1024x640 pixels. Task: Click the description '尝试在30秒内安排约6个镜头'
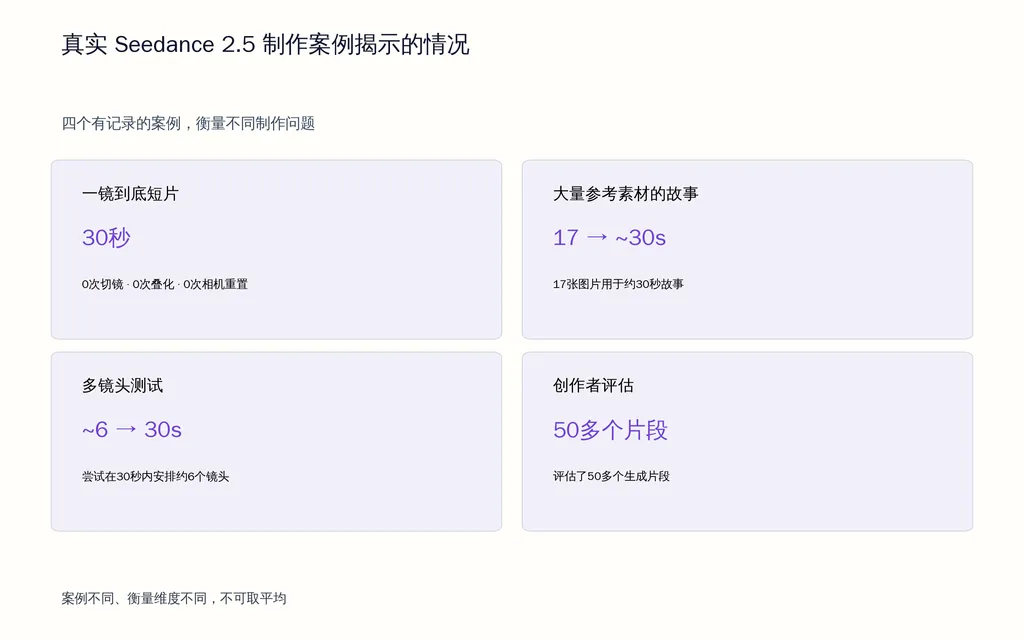pyautogui.click(x=155, y=476)
